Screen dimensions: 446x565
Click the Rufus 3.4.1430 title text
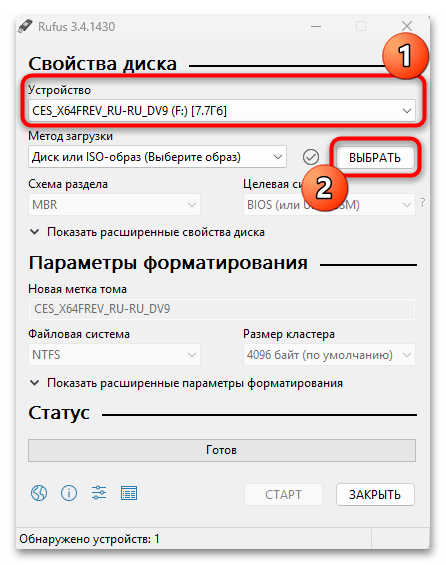pyautogui.click(x=77, y=27)
